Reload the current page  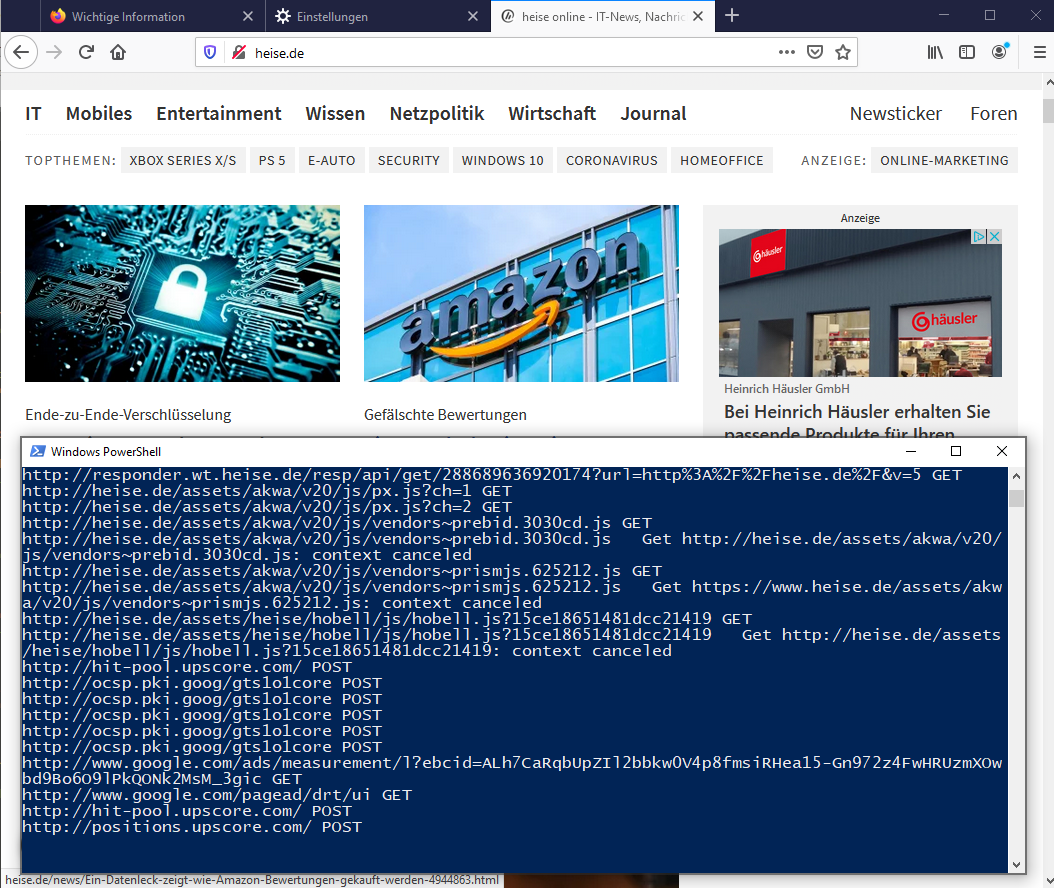point(87,53)
